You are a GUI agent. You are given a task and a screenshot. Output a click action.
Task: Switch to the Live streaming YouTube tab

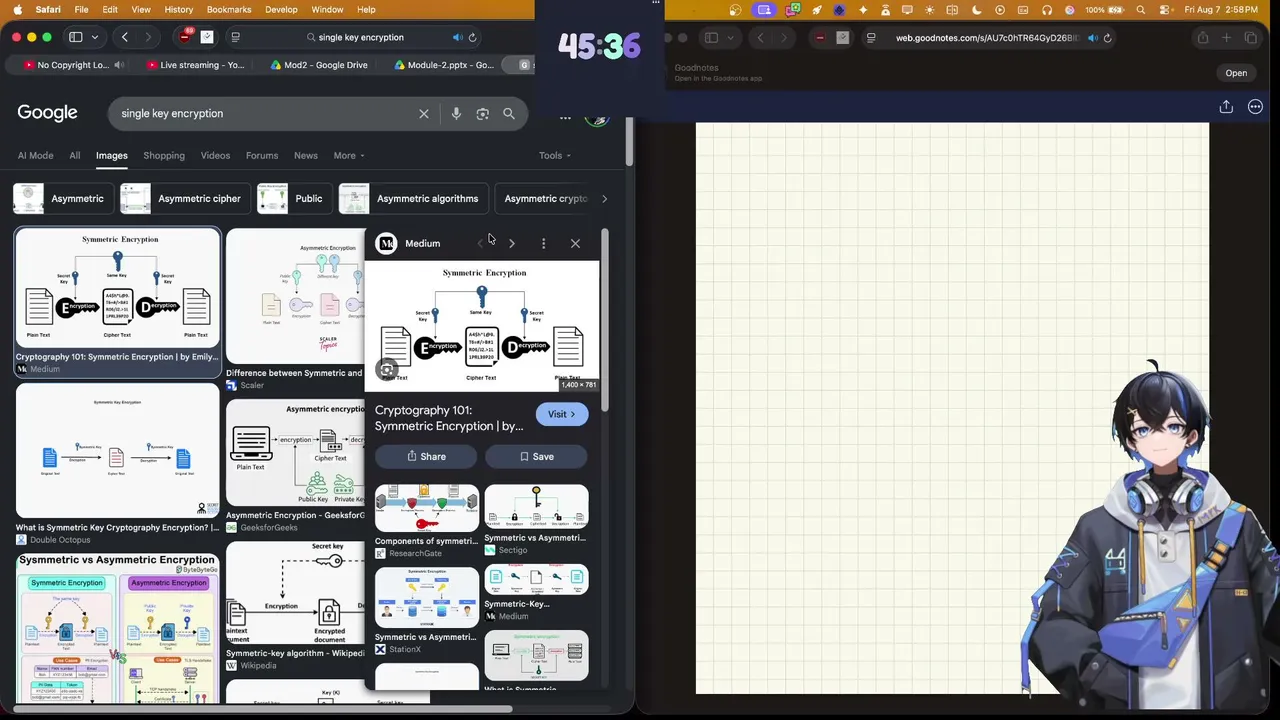[x=195, y=65]
